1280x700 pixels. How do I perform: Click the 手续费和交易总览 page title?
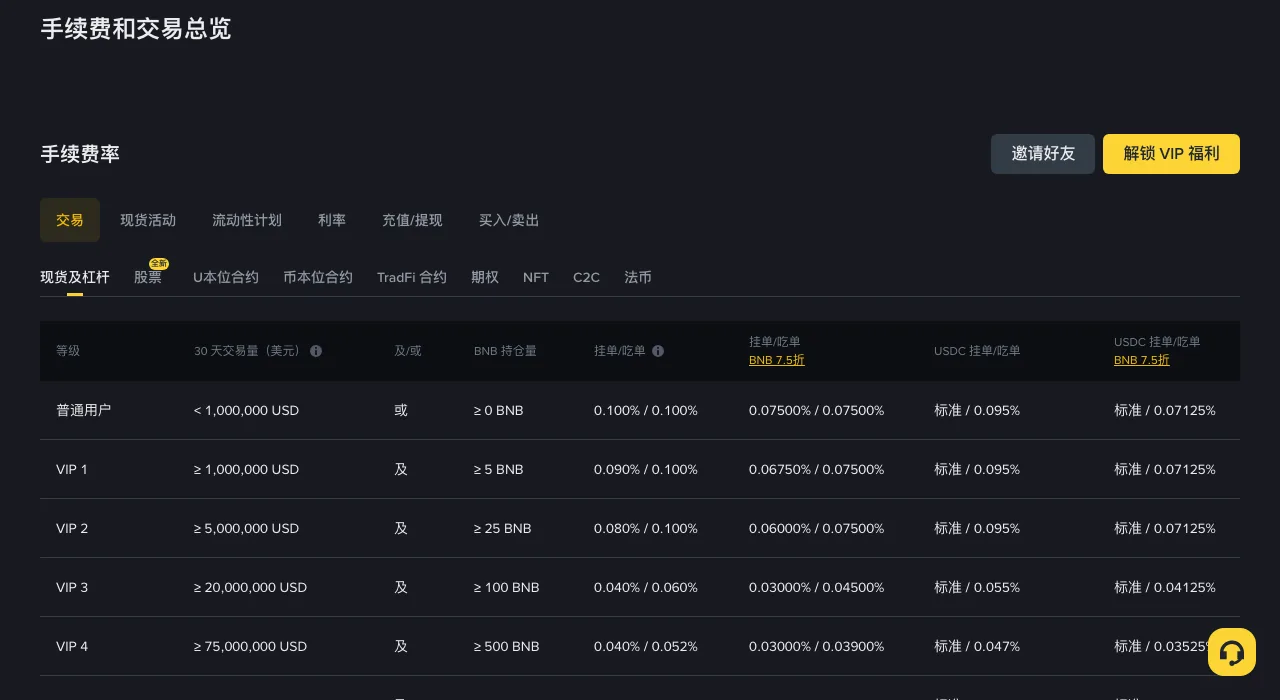click(x=136, y=28)
